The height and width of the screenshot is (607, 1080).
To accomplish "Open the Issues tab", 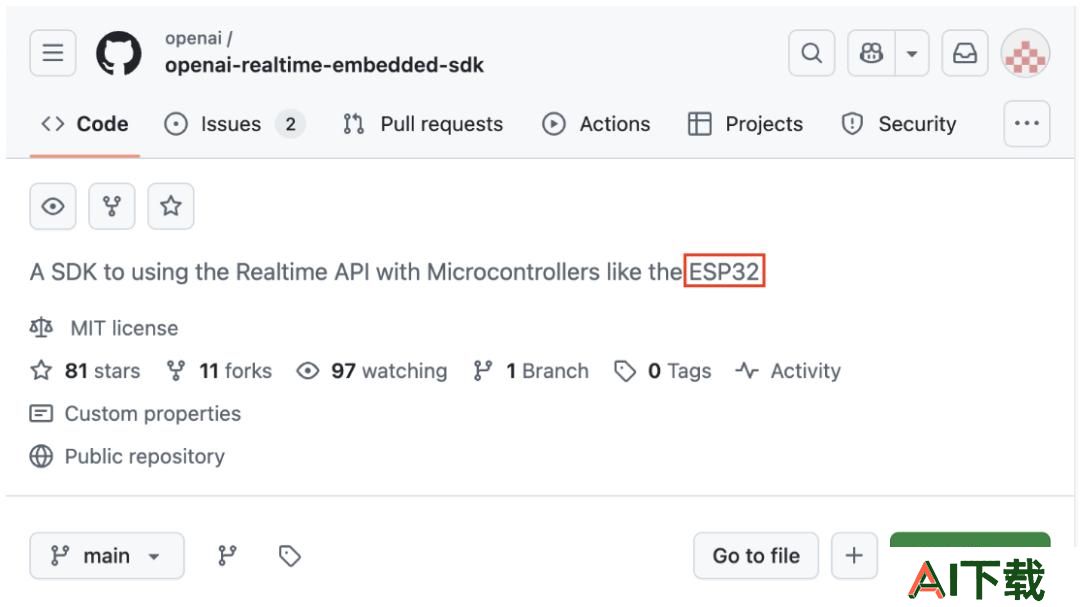I will [234, 124].
